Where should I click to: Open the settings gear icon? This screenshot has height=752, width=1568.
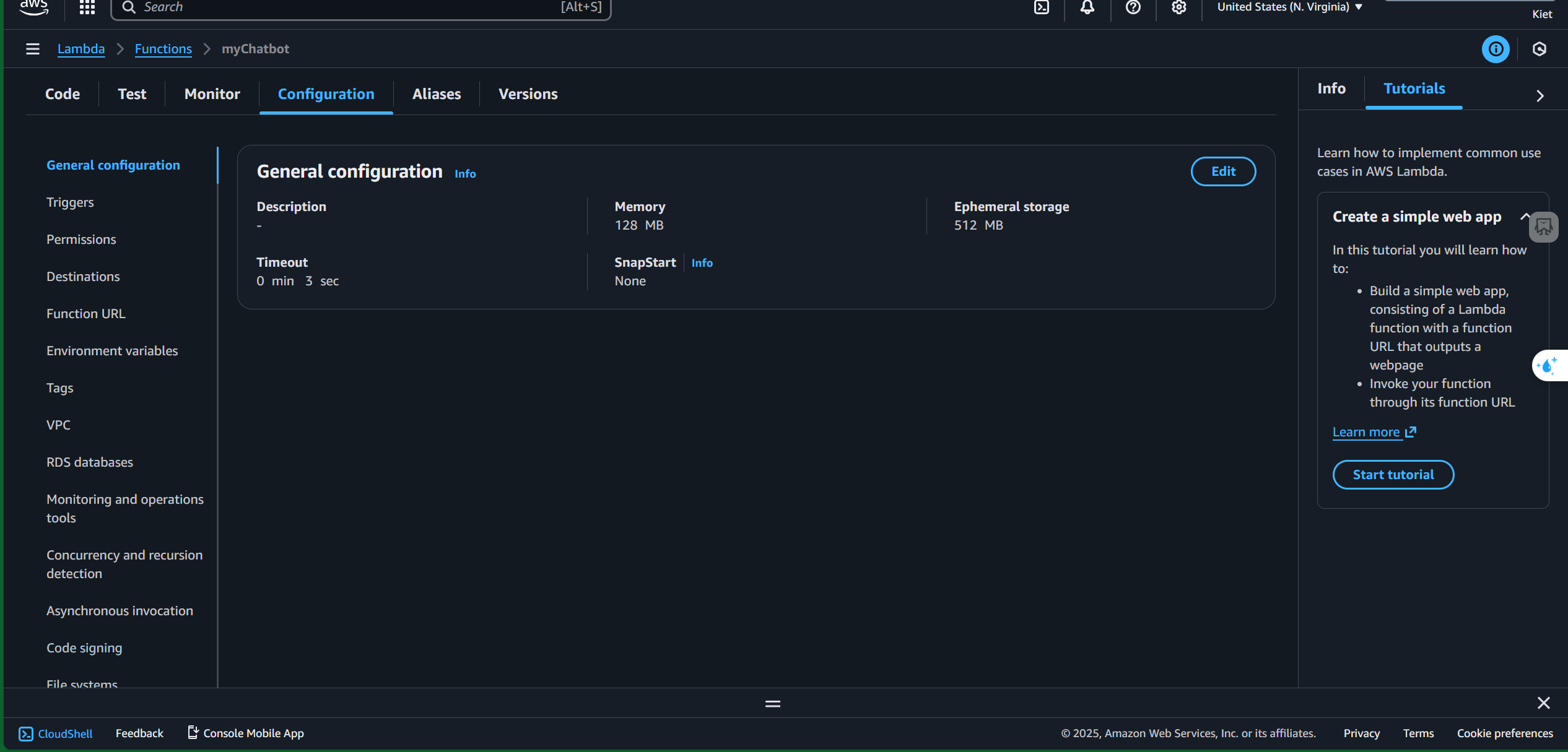tap(1179, 7)
